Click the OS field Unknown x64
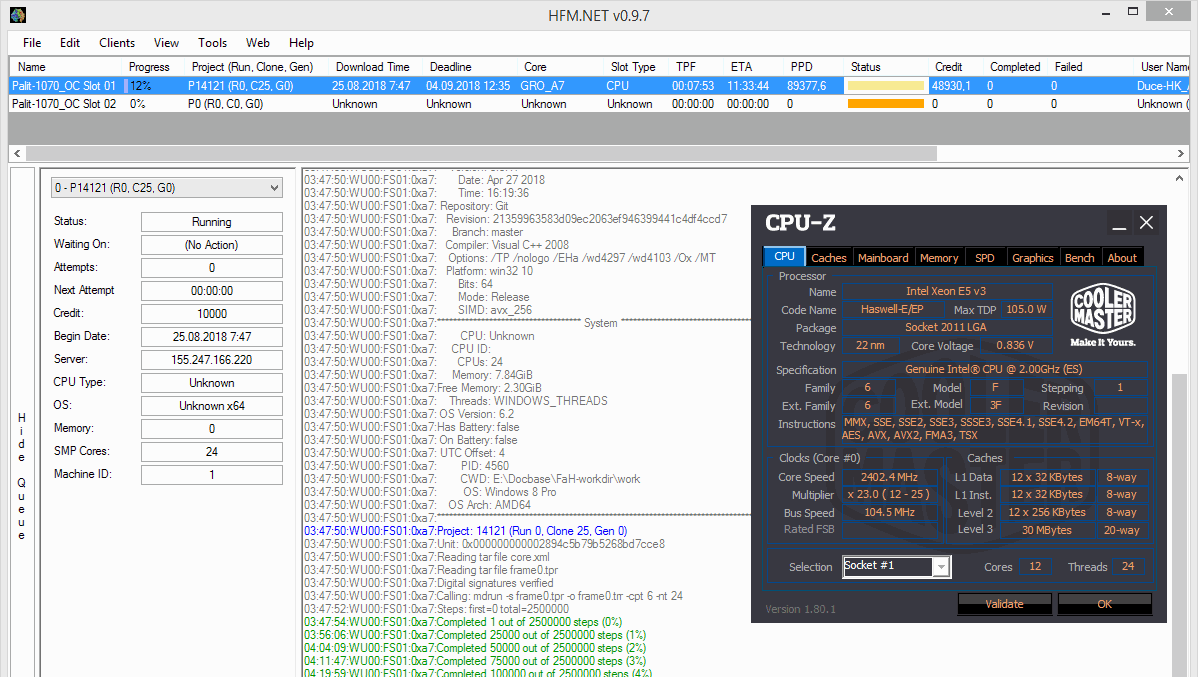Viewport: 1198px width, 677px height. (212, 406)
